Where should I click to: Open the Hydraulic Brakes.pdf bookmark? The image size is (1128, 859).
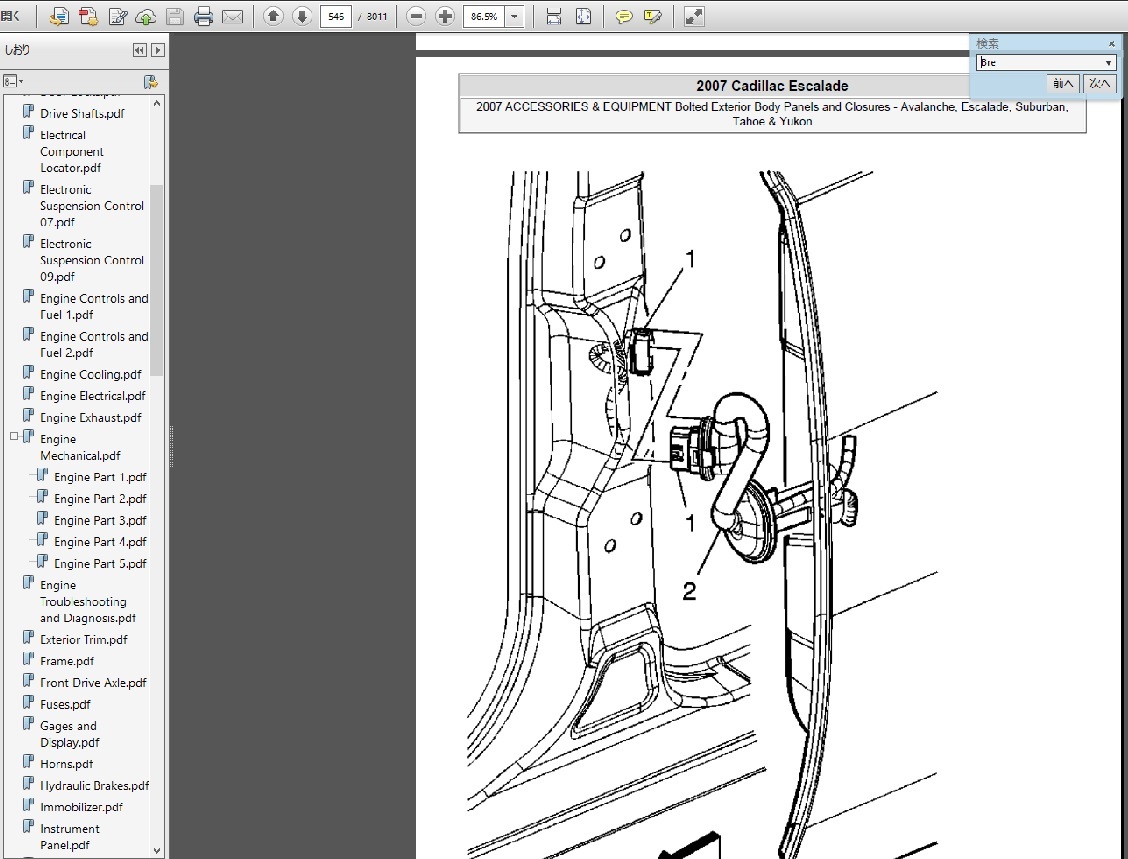(x=94, y=786)
